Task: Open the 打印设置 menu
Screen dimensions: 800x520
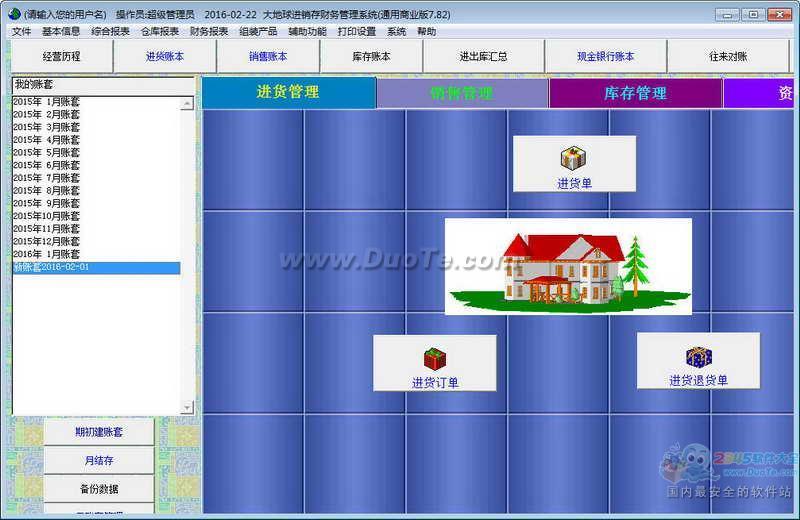Action: pyautogui.click(x=357, y=31)
